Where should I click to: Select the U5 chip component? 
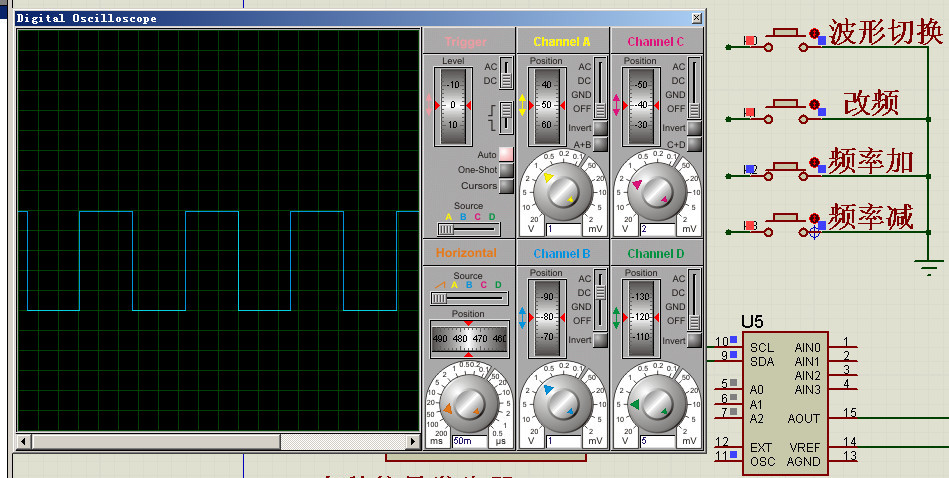[x=785, y=402]
